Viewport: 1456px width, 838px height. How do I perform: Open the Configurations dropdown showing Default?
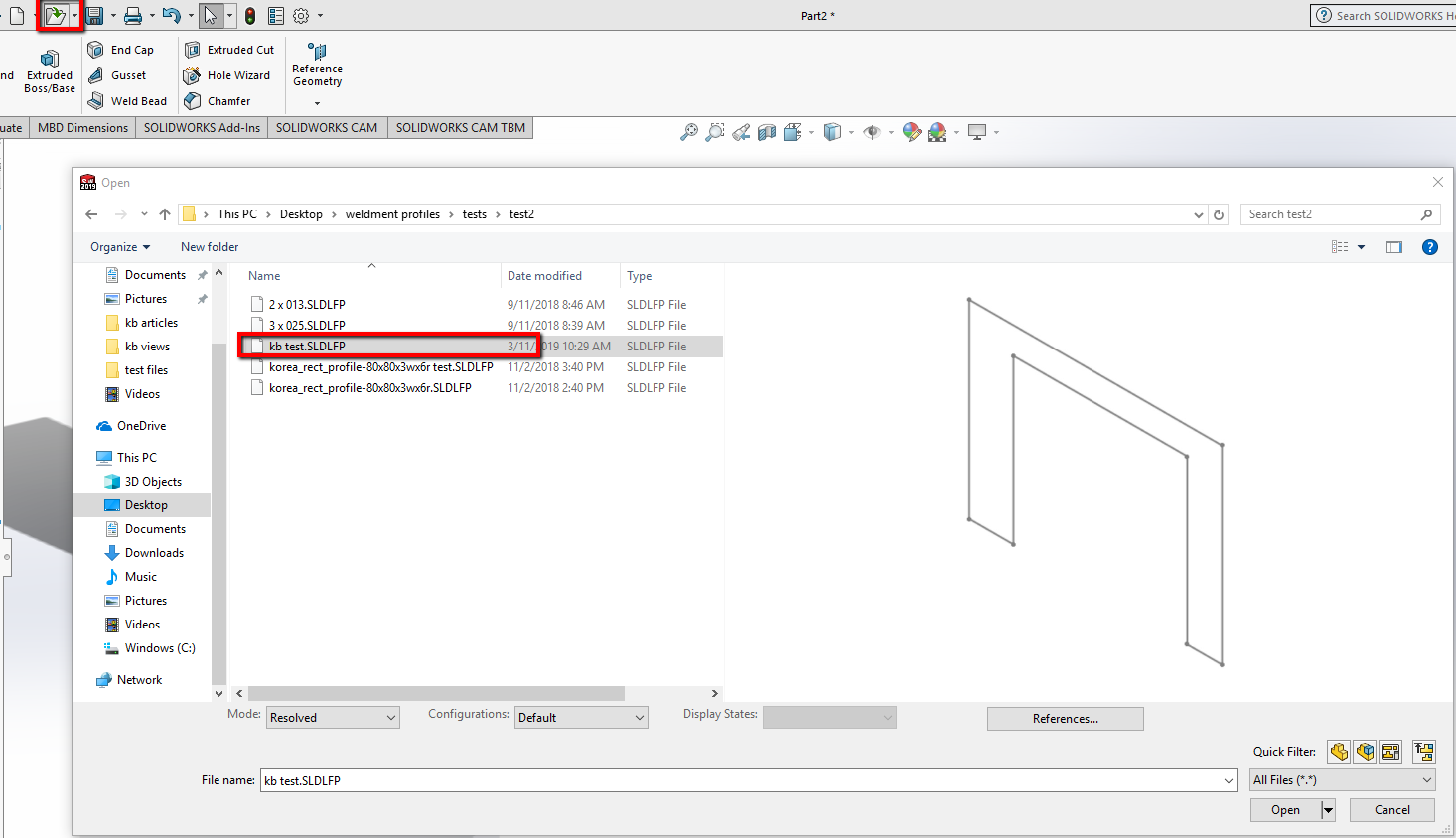coord(581,718)
